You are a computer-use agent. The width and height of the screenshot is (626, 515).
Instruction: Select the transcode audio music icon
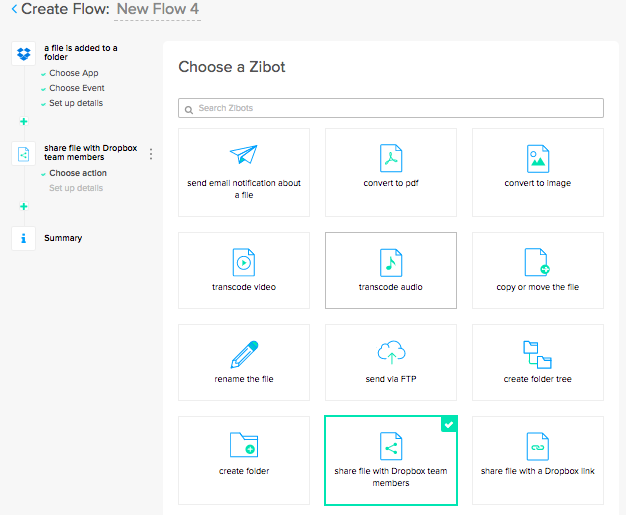click(x=390, y=262)
